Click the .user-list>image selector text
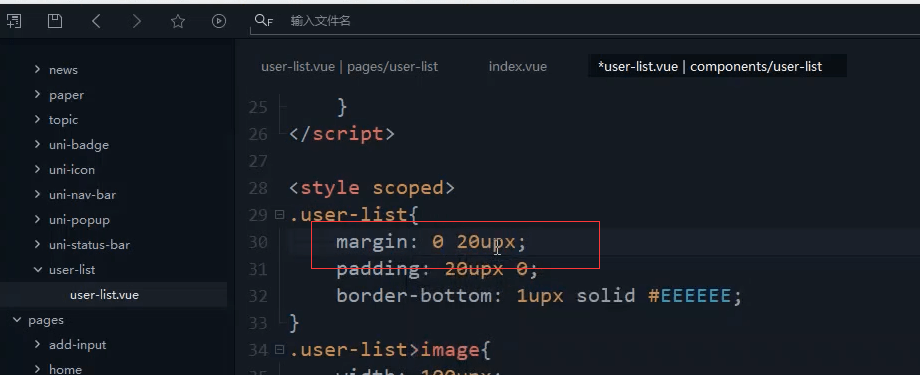920x375 pixels. pos(384,350)
